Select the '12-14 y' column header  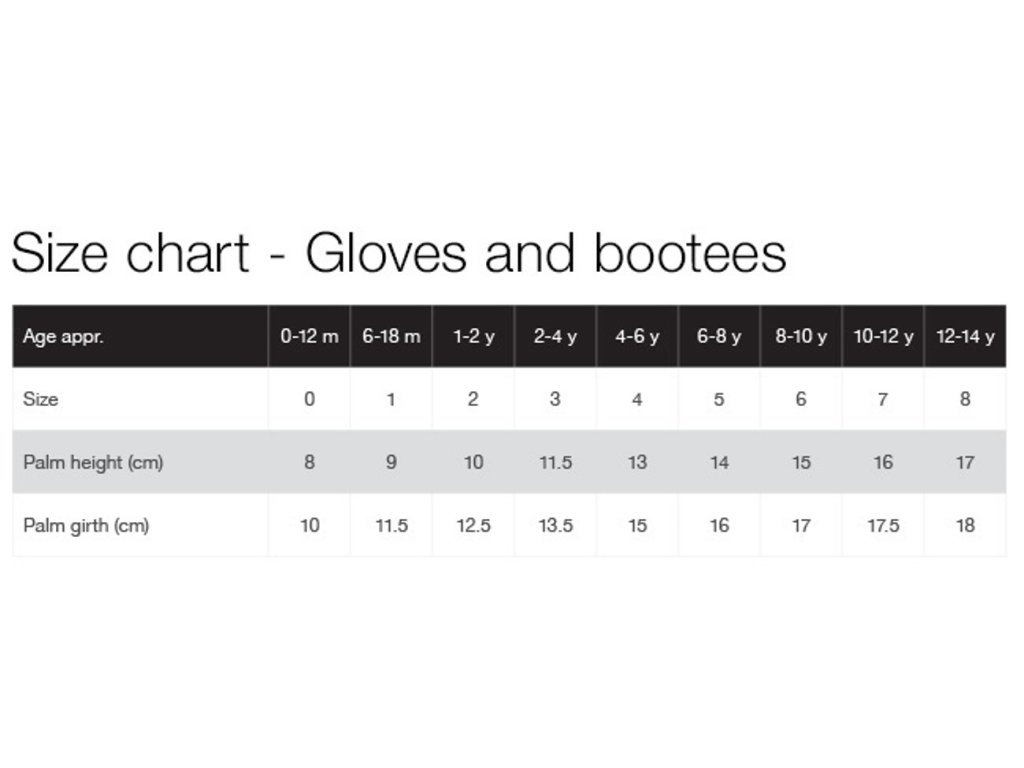[965, 337]
